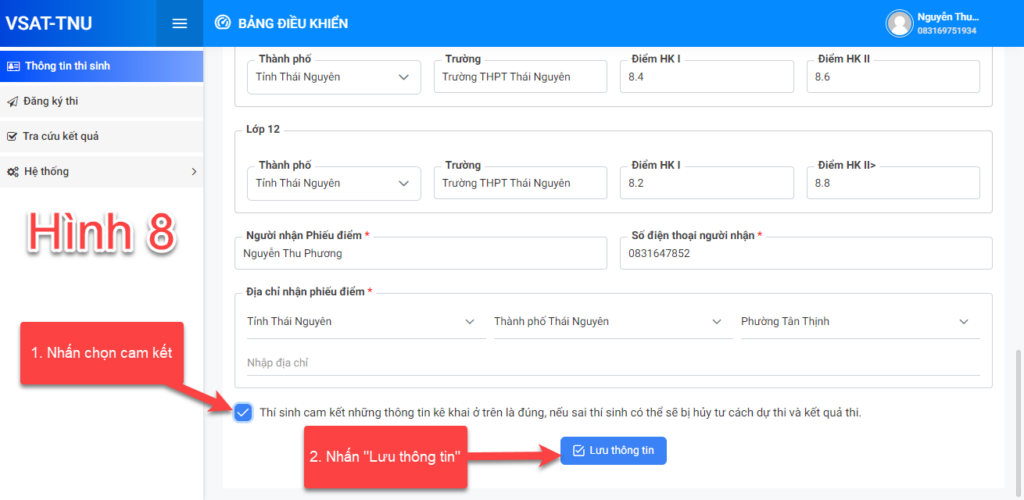1024x500 pixels.
Task: Click the Đăng ký thi paper plane icon
Action: (13, 101)
